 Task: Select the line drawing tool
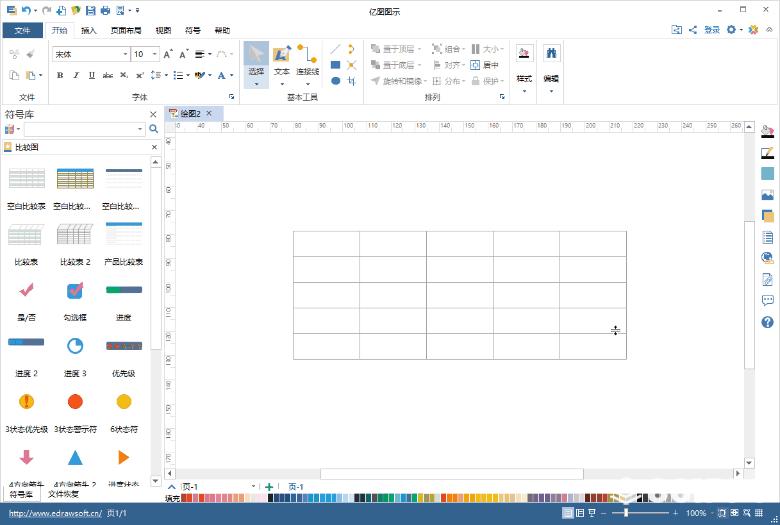pyautogui.click(x=335, y=49)
